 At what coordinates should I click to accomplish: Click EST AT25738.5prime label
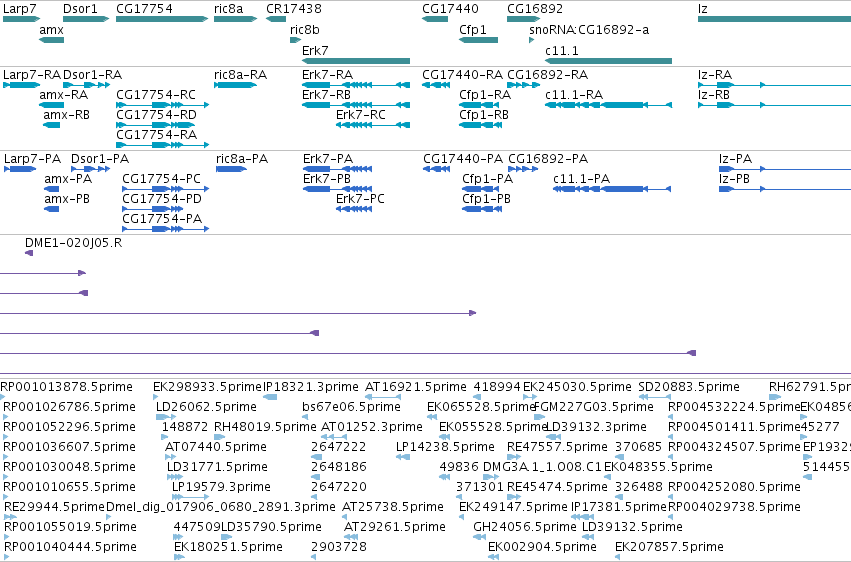pos(393,507)
